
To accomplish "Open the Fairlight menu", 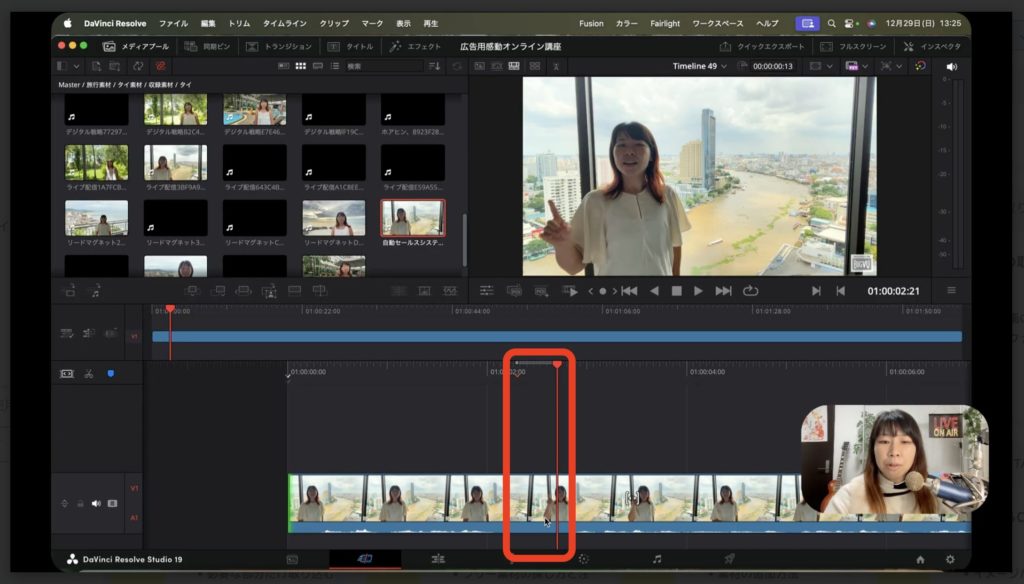I will tap(664, 23).
